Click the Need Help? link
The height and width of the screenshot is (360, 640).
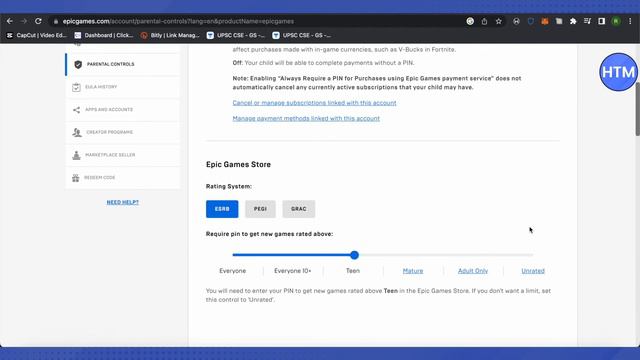122,202
